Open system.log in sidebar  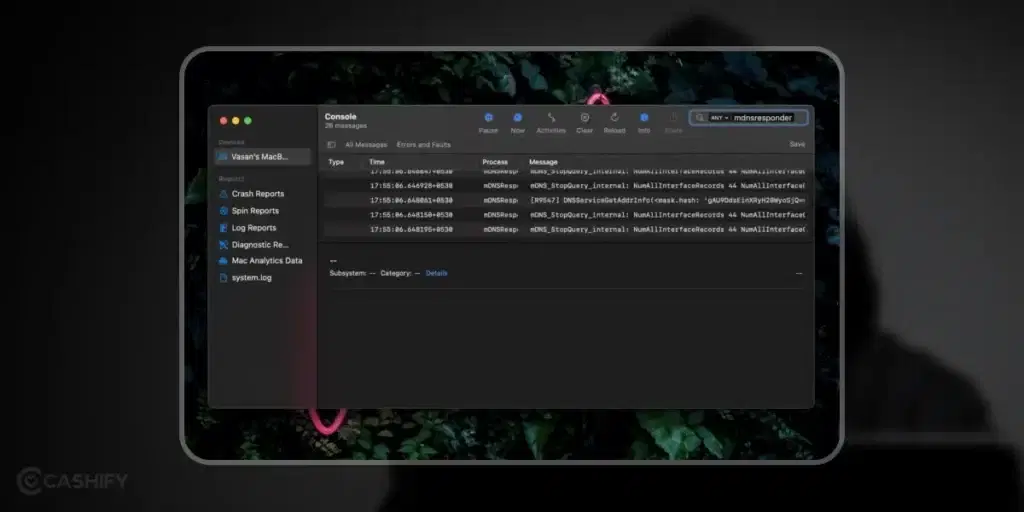[251, 278]
